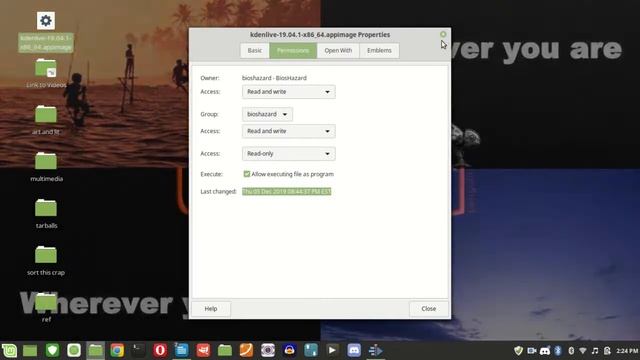
Task: Select the tarballs desktop folder
Action: tap(46, 213)
